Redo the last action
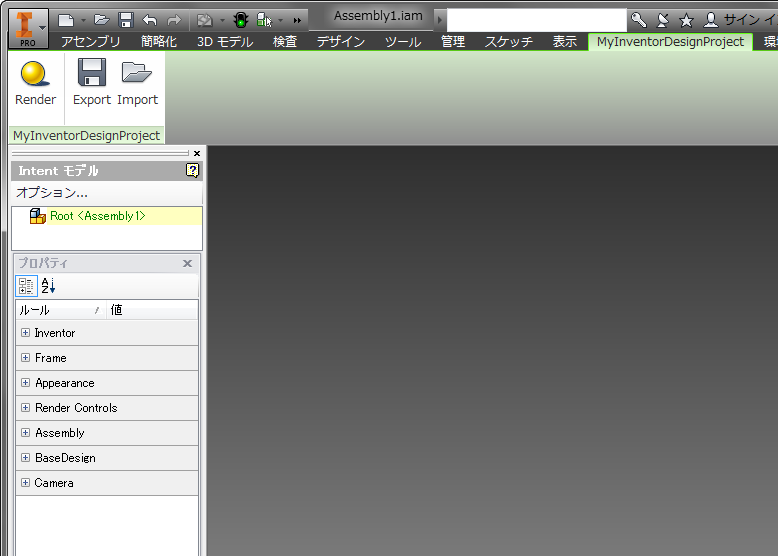The image size is (778, 556). tap(174, 20)
